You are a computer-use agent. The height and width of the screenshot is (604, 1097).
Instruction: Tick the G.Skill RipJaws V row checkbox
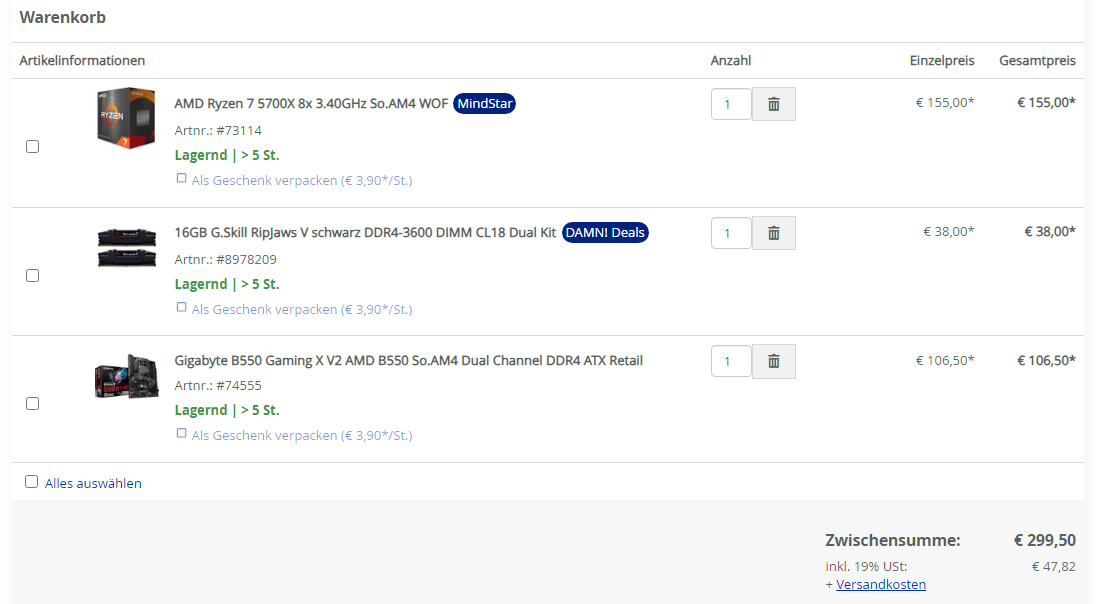32,275
